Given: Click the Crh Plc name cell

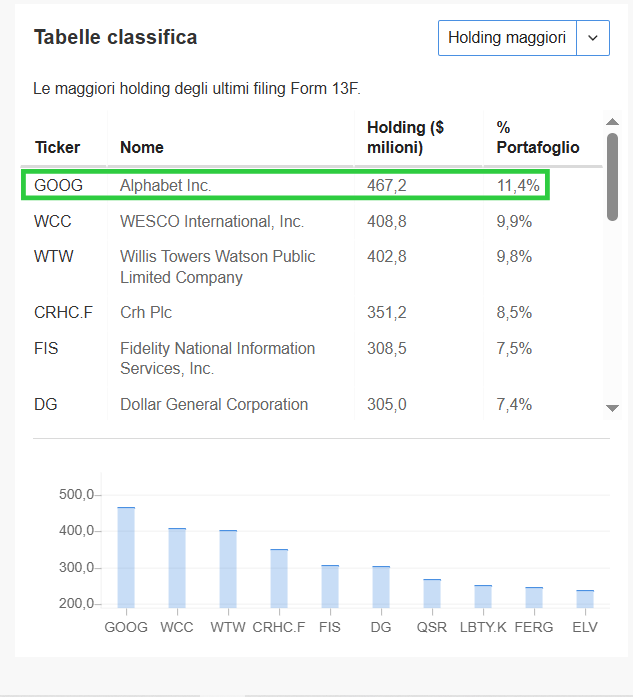Looking at the screenshot, I should [x=146, y=312].
